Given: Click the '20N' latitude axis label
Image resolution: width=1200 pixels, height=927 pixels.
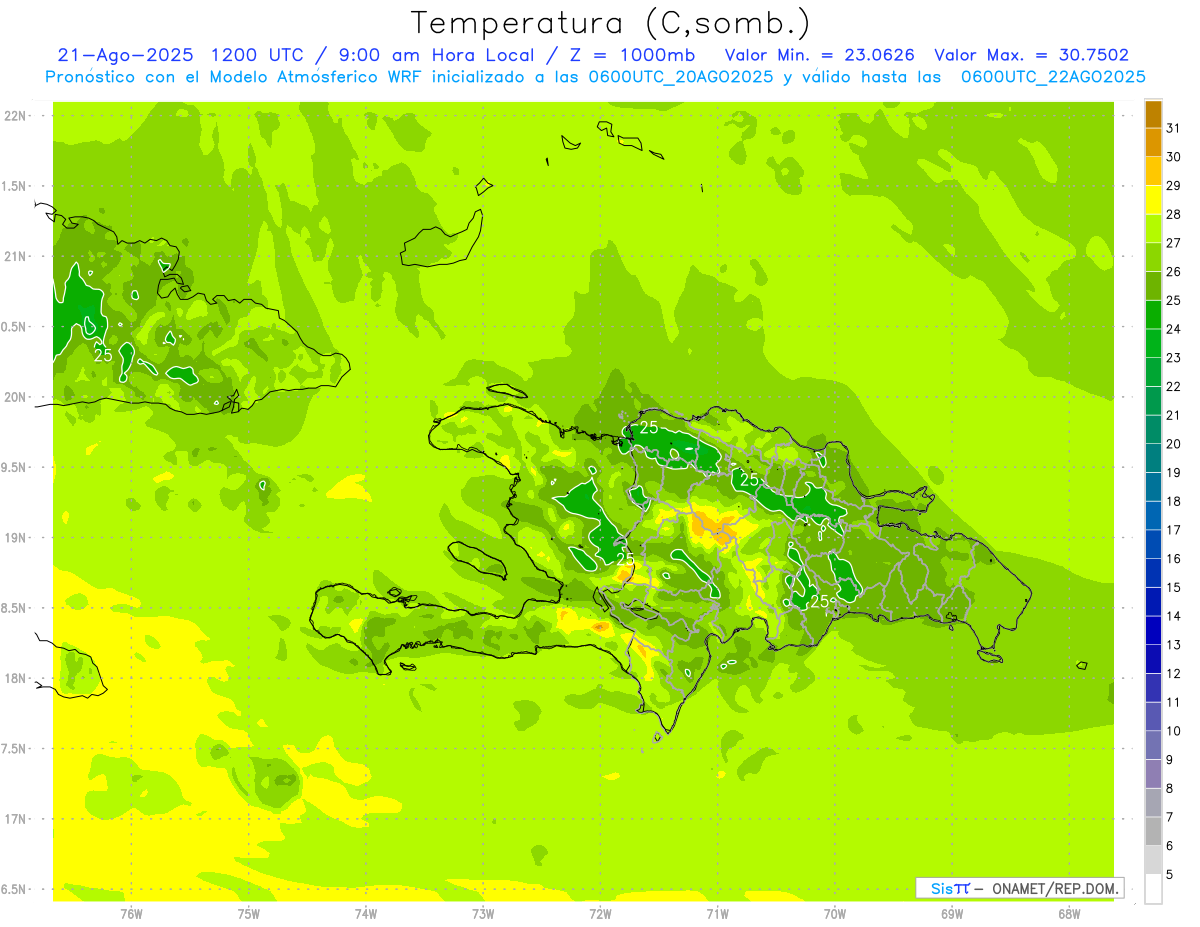Looking at the screenshot, I should pyautogui.click(x=15, y=397).
